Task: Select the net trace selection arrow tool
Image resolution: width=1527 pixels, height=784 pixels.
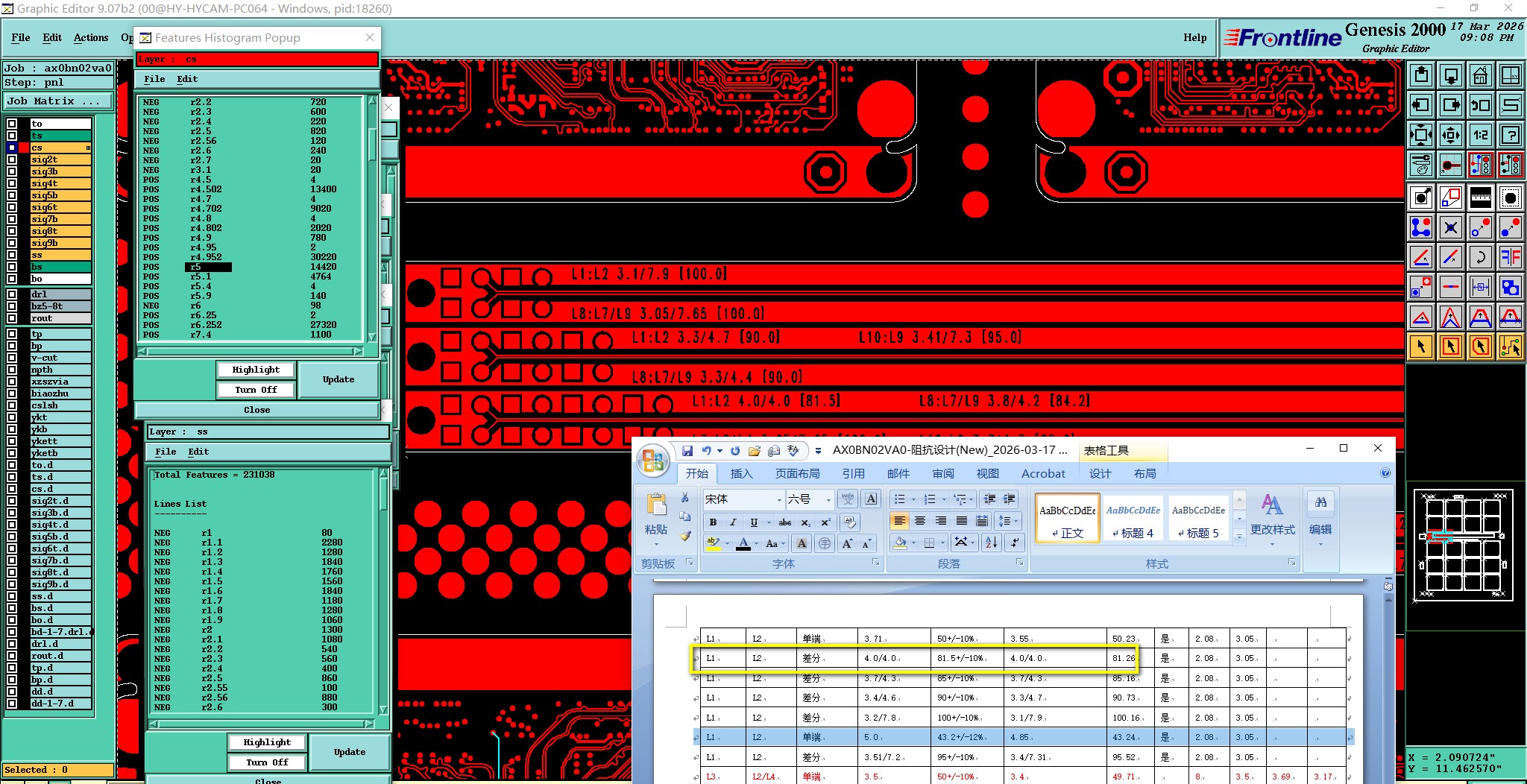Action: click(1511, 347)
